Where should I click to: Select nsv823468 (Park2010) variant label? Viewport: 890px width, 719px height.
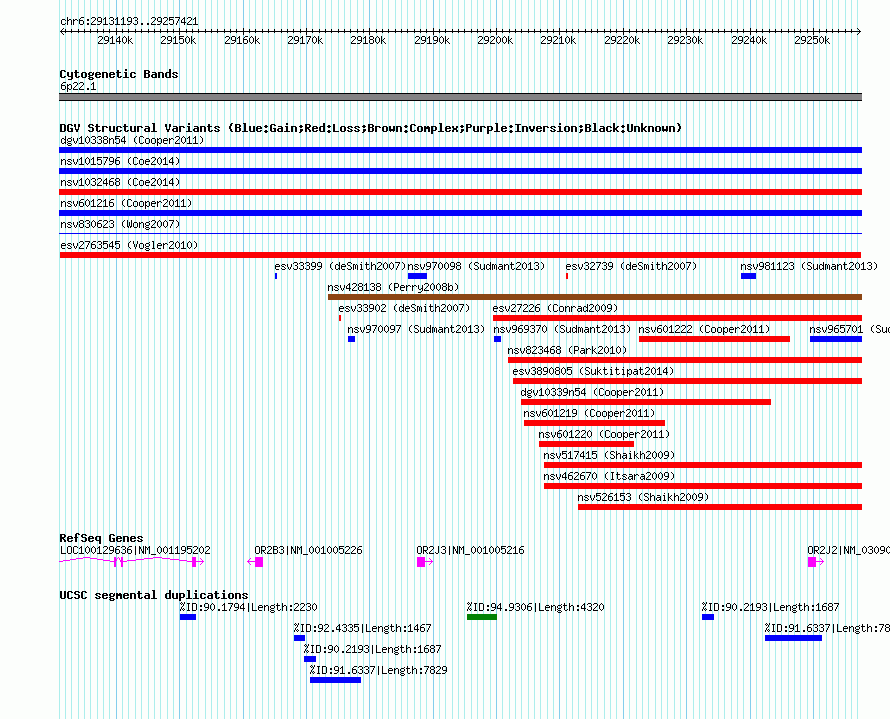click(x=567, y=350)
